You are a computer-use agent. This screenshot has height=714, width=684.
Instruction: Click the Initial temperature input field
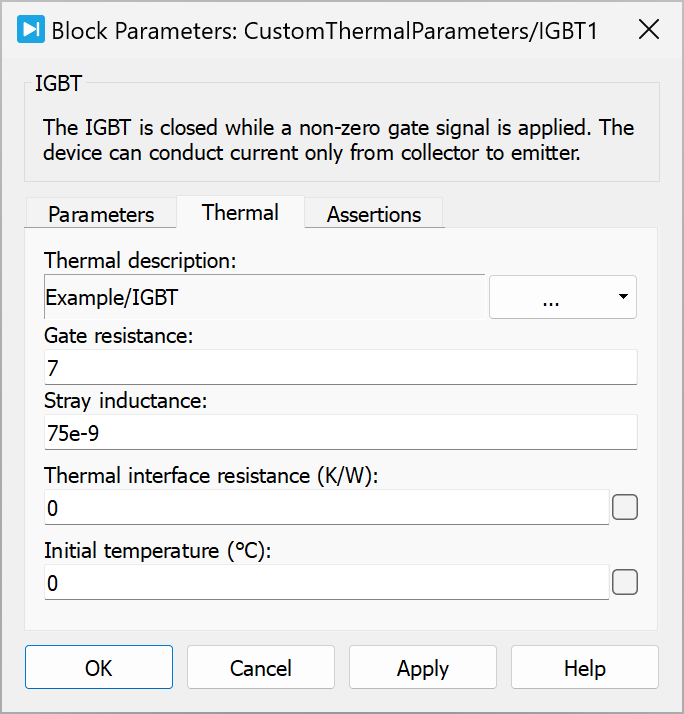tap(326, 582)
